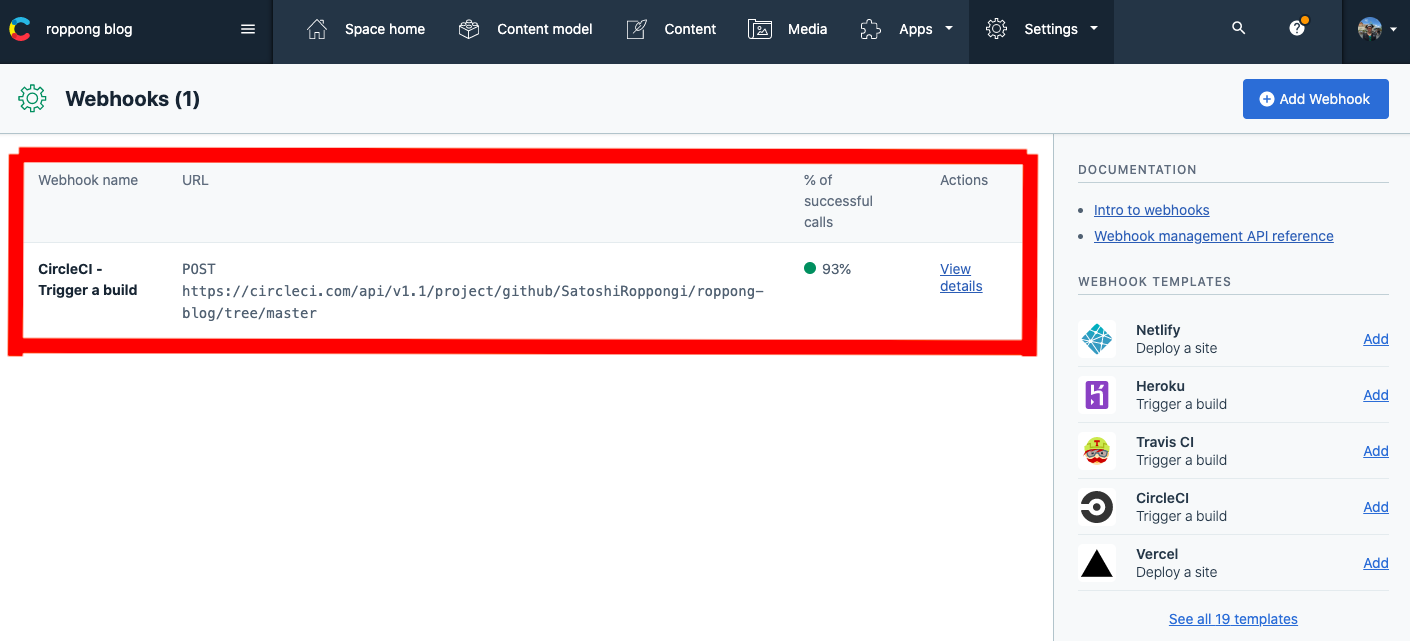Click the Webhook name column header

tap(88, 180)
